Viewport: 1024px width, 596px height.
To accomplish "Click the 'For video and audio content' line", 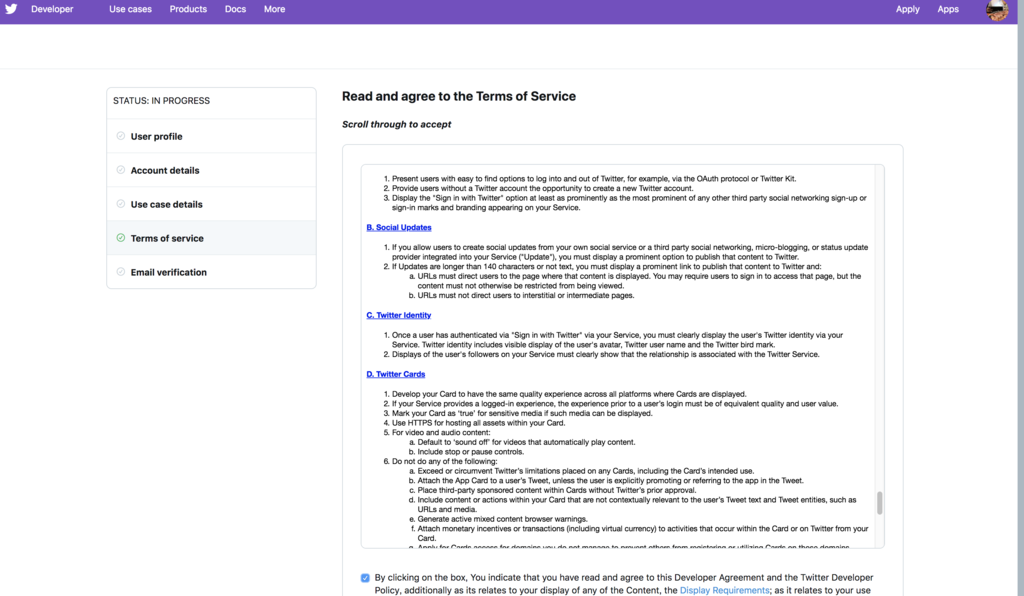I will pos(441,432).
